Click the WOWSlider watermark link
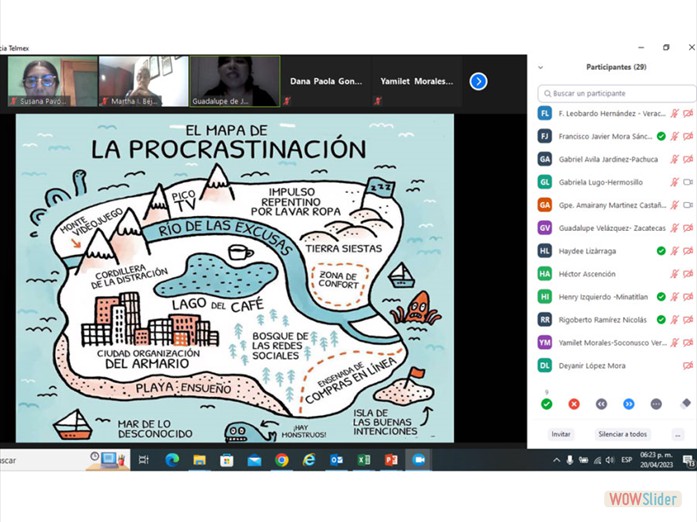 [x=643, y=499]
